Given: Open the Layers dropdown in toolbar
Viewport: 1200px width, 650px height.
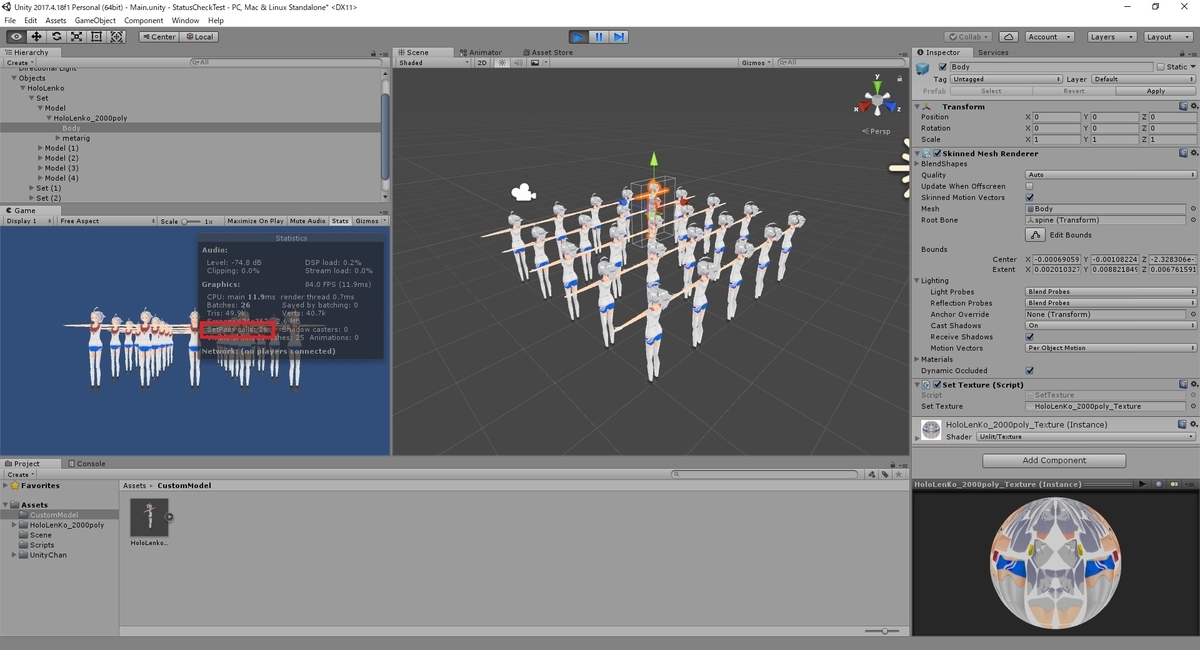Looking at the screenshot, I should point(1110,37).
